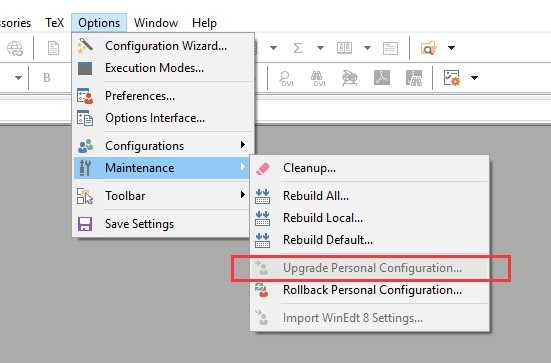Expand the Toolbar submenu arrow
Image resolution: width=551 pixels, height=363 pixels.
pyautogui.click(x=242, y=194)
